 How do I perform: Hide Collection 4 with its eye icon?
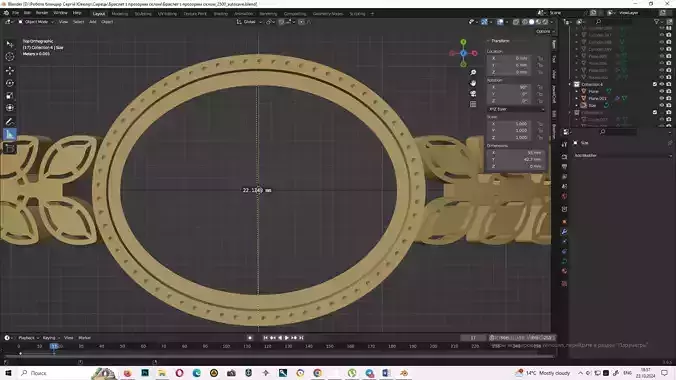click(662, 84)
